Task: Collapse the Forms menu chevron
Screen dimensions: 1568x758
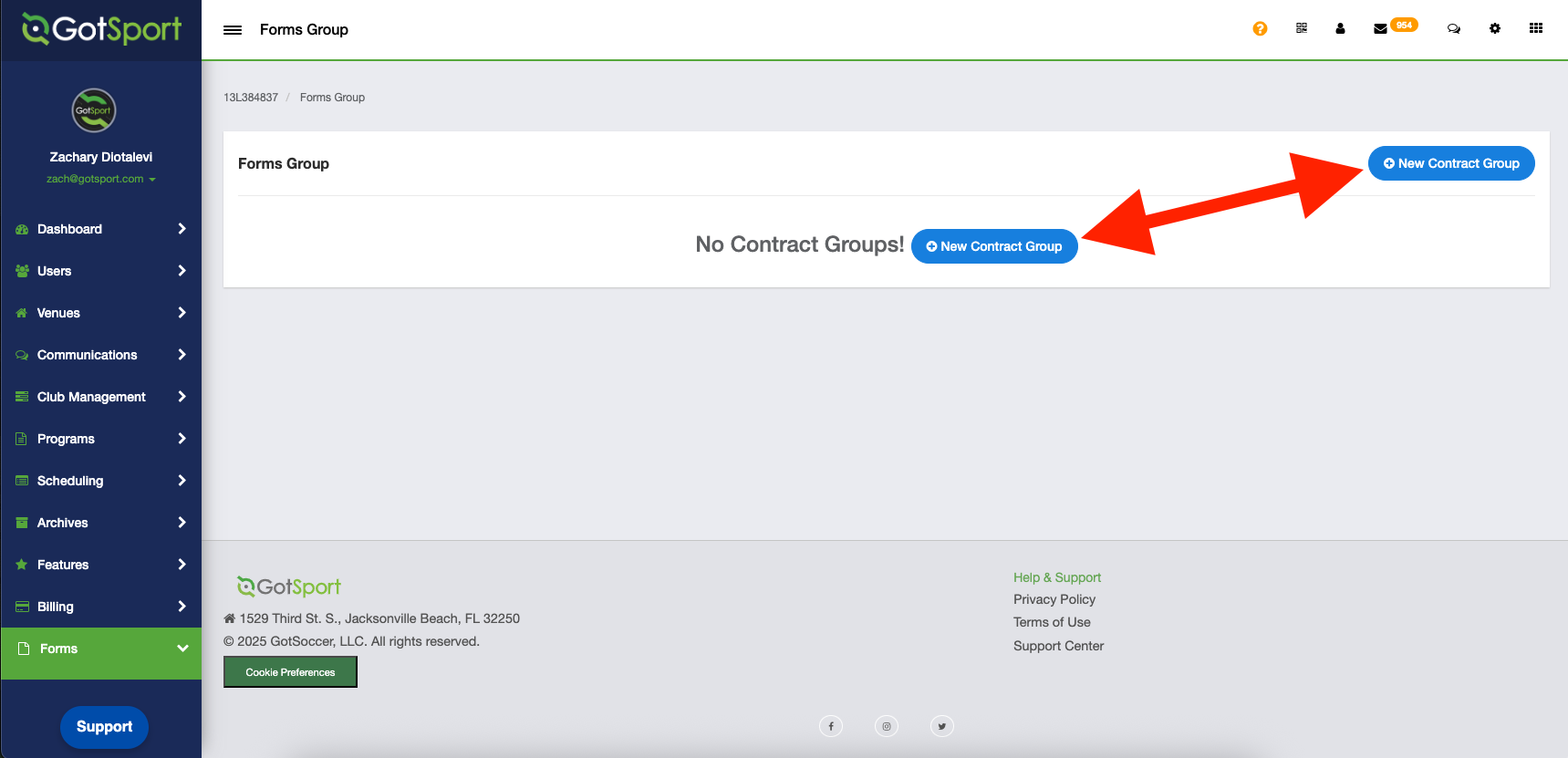Action: [x=182, y=649]
